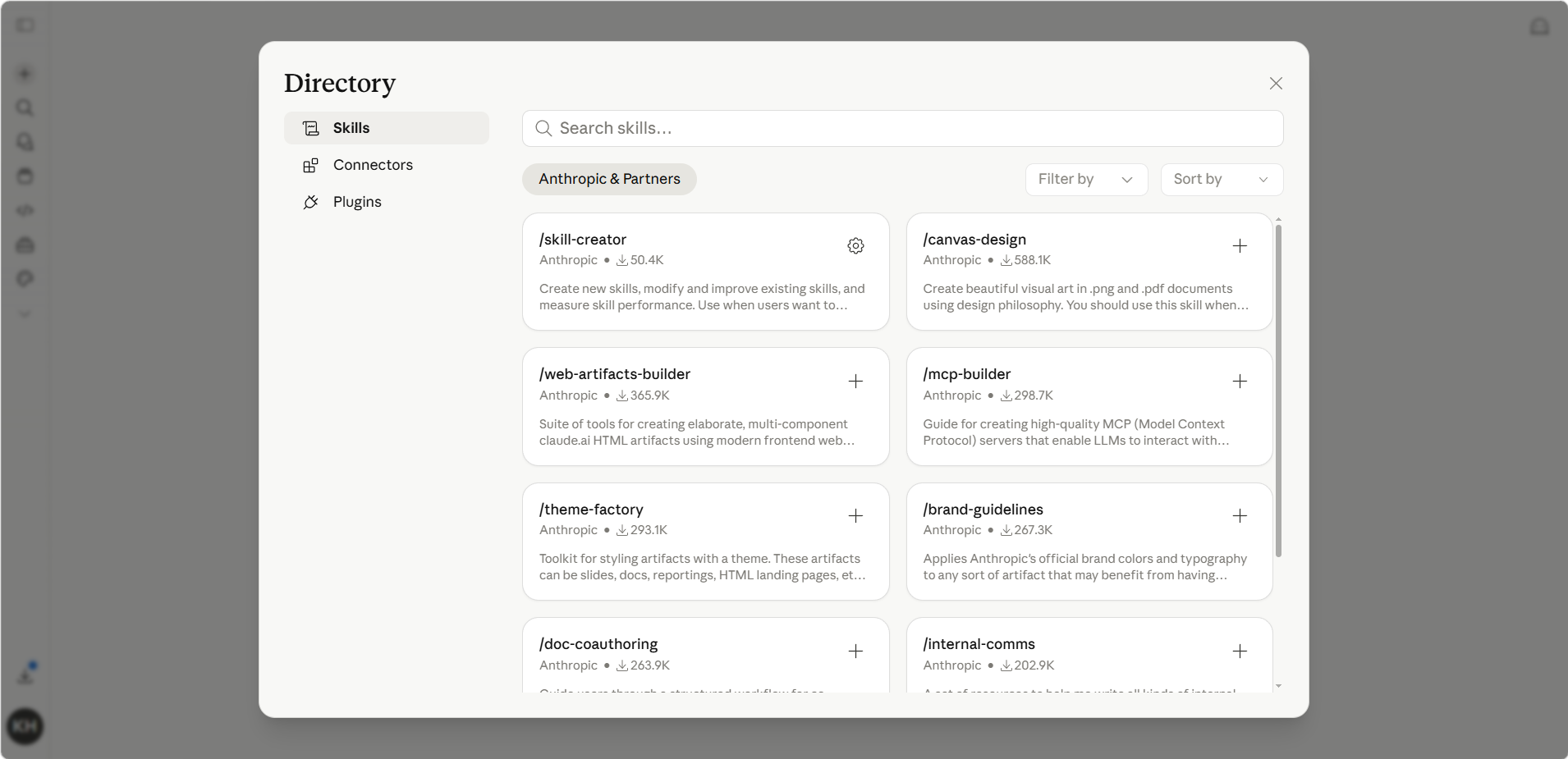This screenshot has height=759, width=1568.
Task: Click description "Suite of tools for creating elaborate…"
Action: point(697,432)
